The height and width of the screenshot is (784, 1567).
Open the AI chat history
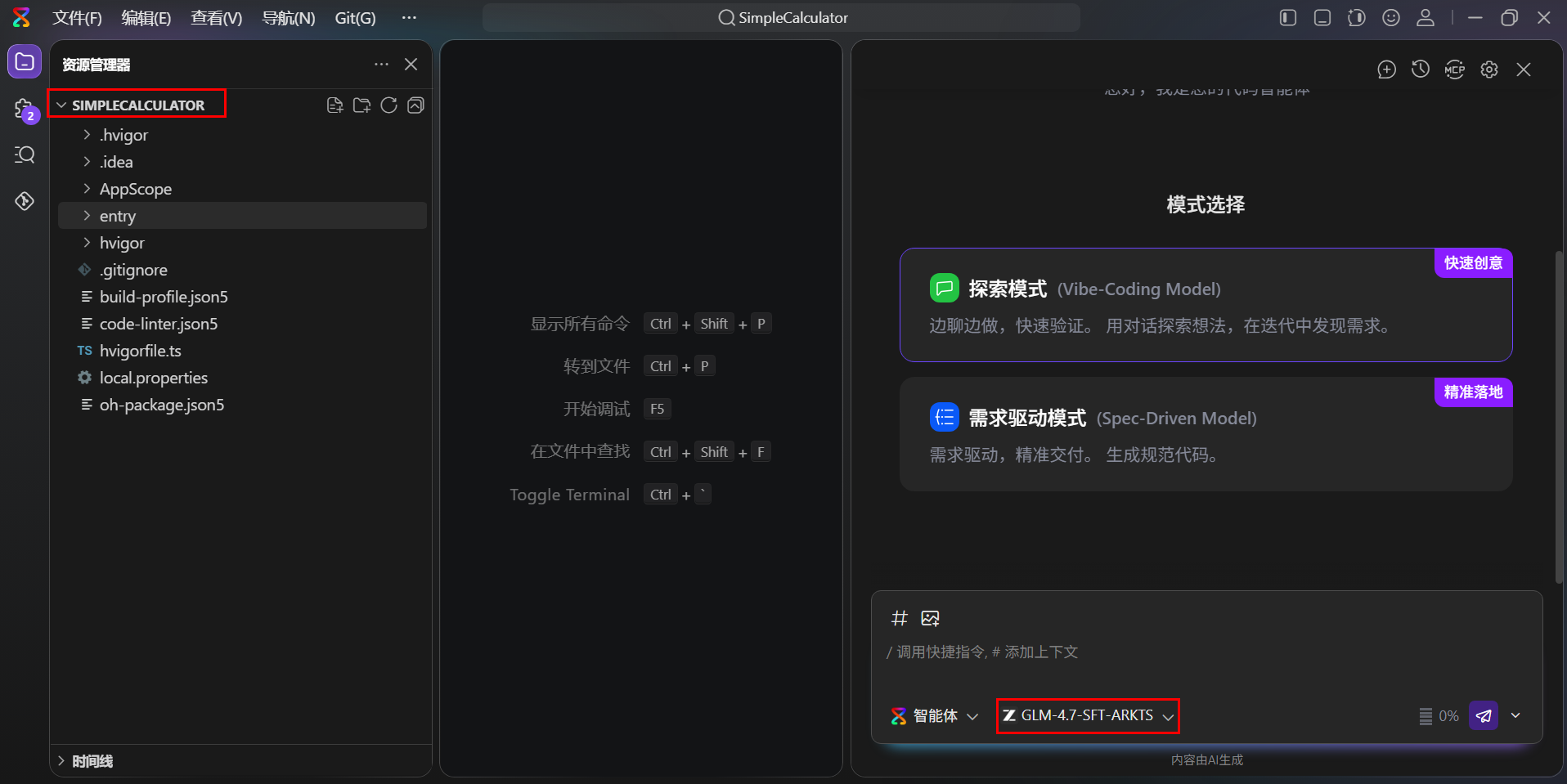click(x=1421, y=69)
